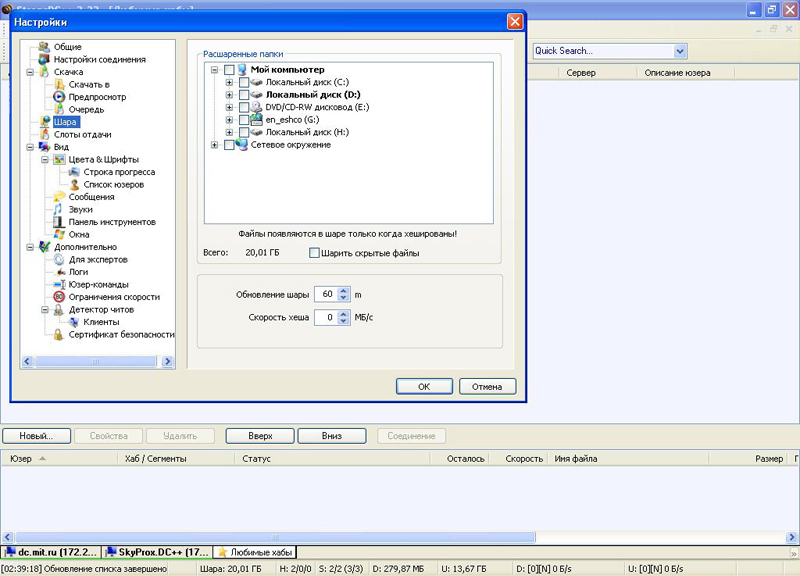
Task: Click the Предпросмотр icon in settings tree
Action: click(x=60, y=97)
